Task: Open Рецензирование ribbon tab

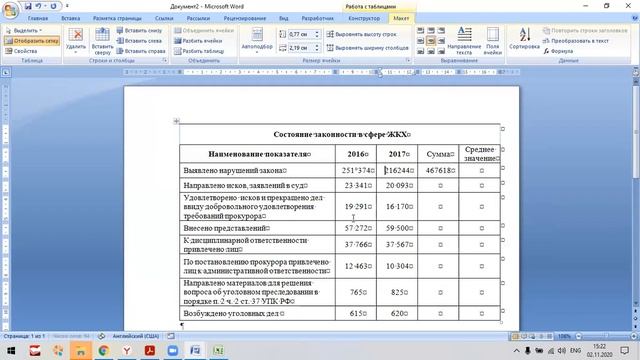Action: 244,18
